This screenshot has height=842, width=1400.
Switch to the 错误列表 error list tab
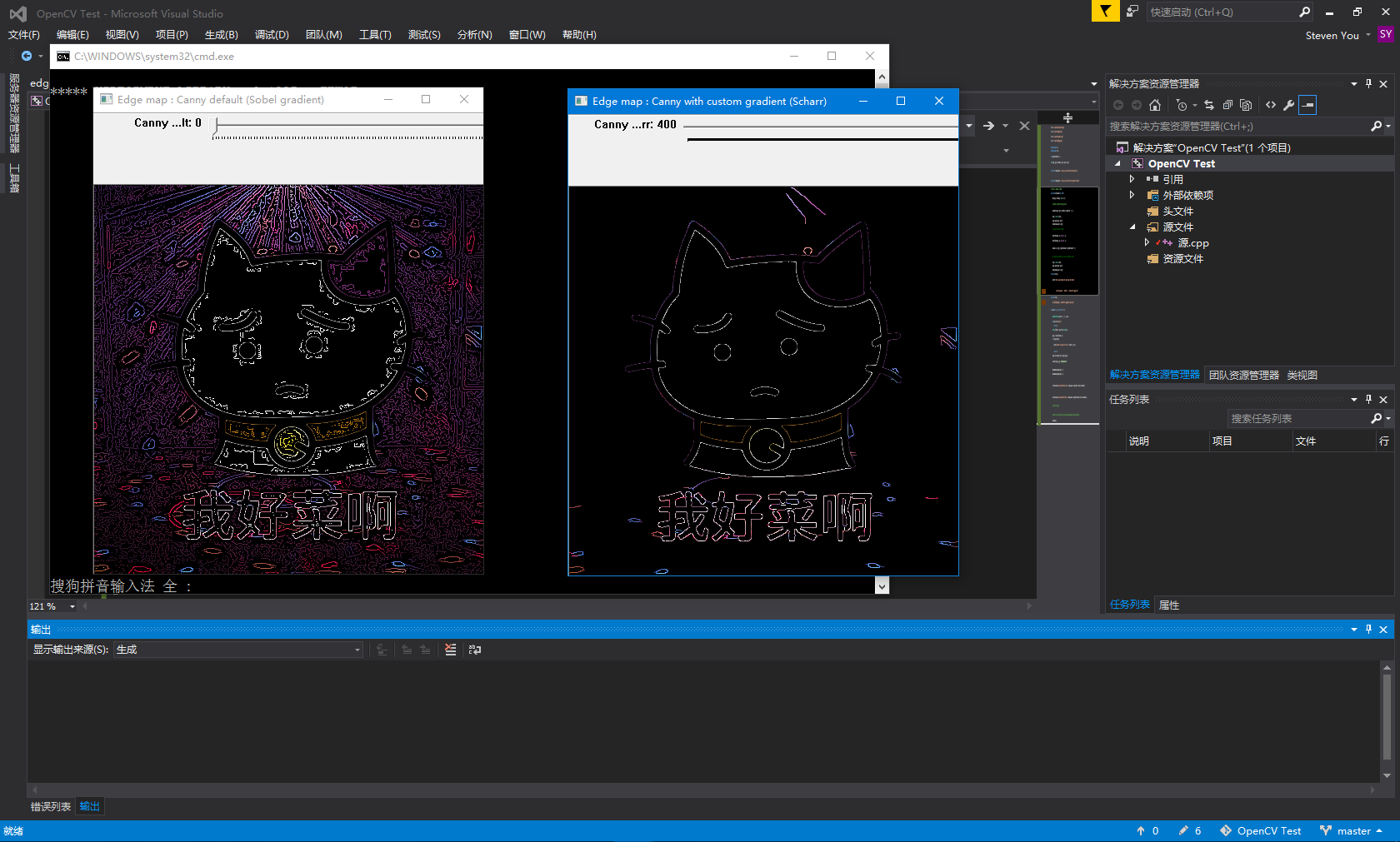point(51,806)
